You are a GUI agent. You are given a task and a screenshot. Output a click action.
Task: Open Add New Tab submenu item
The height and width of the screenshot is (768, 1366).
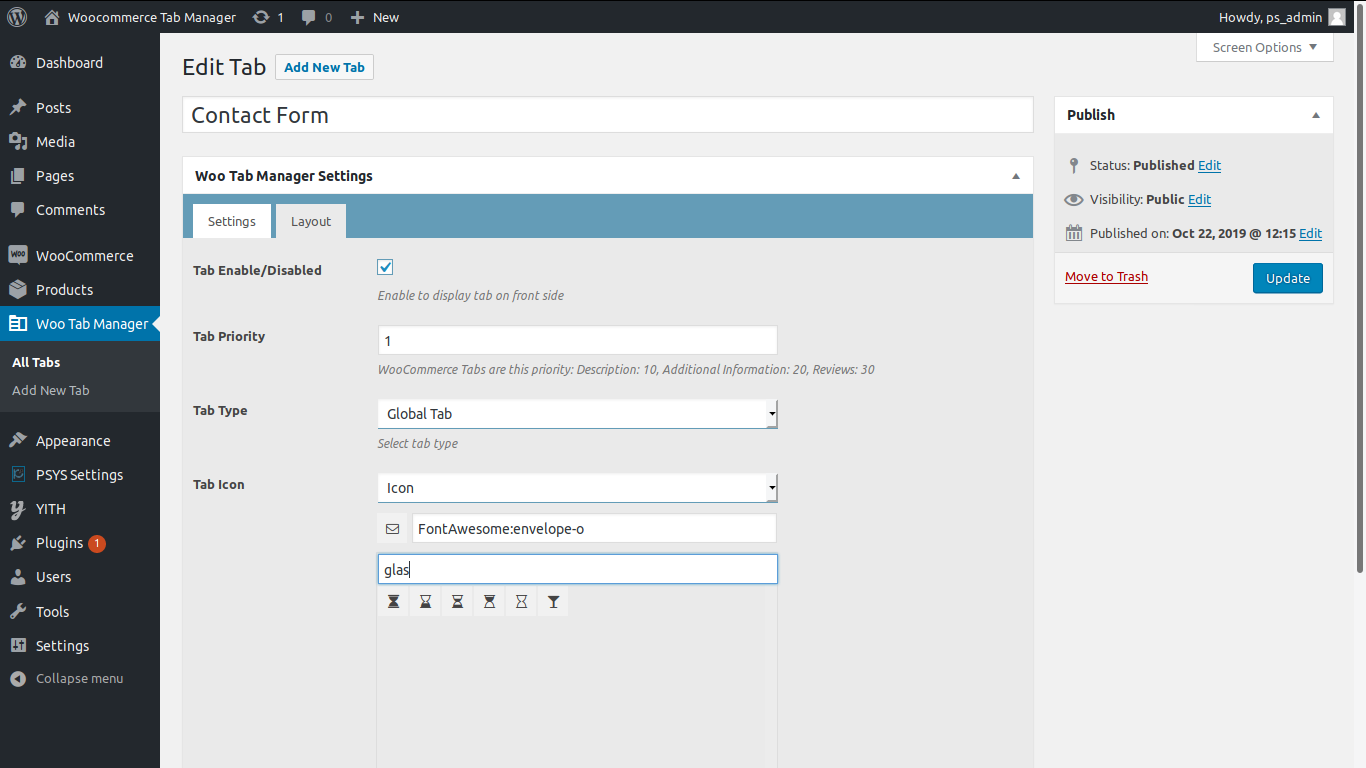pos(51,390)
